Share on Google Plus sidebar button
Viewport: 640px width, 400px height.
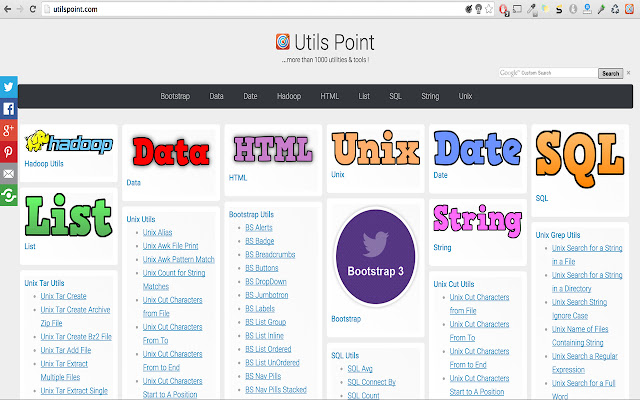pyautogui.click(x=9, y=130)
